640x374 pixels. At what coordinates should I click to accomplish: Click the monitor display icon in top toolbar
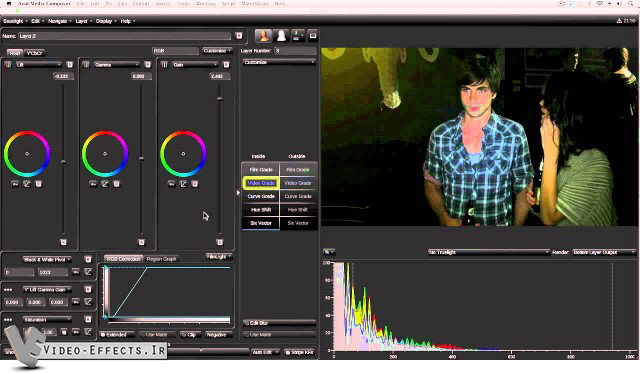tap(313, 36)
